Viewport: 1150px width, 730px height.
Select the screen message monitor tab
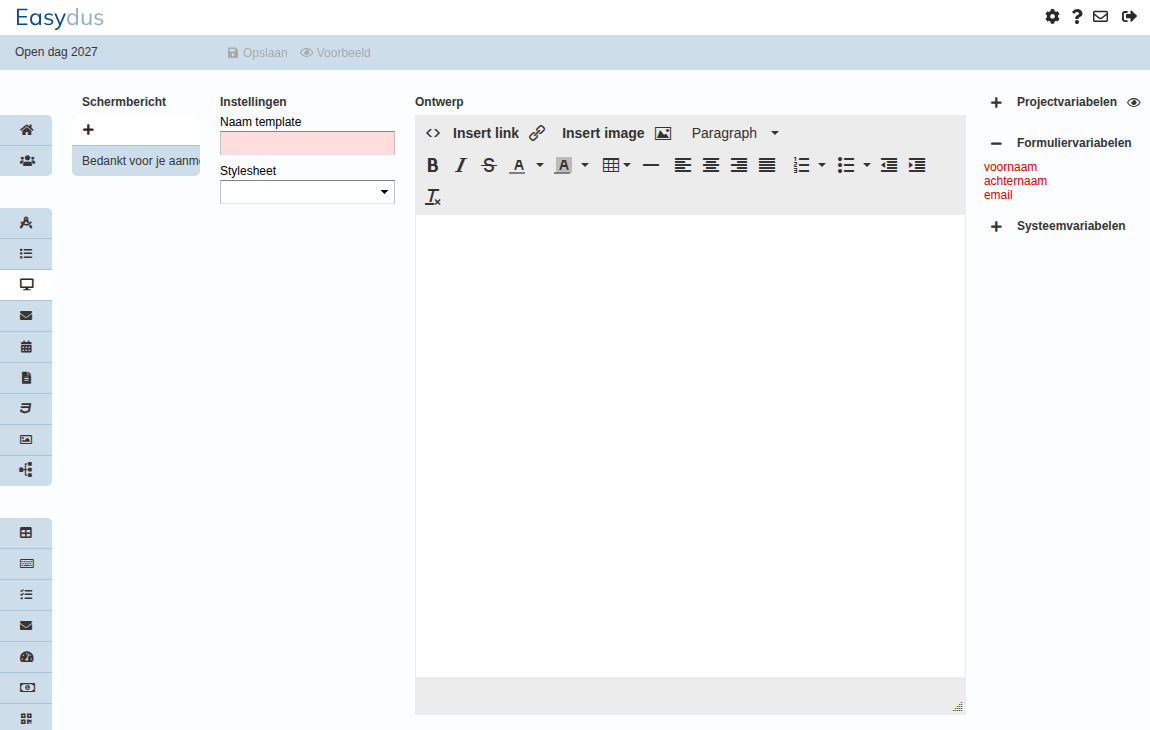(x=26, y=285)
